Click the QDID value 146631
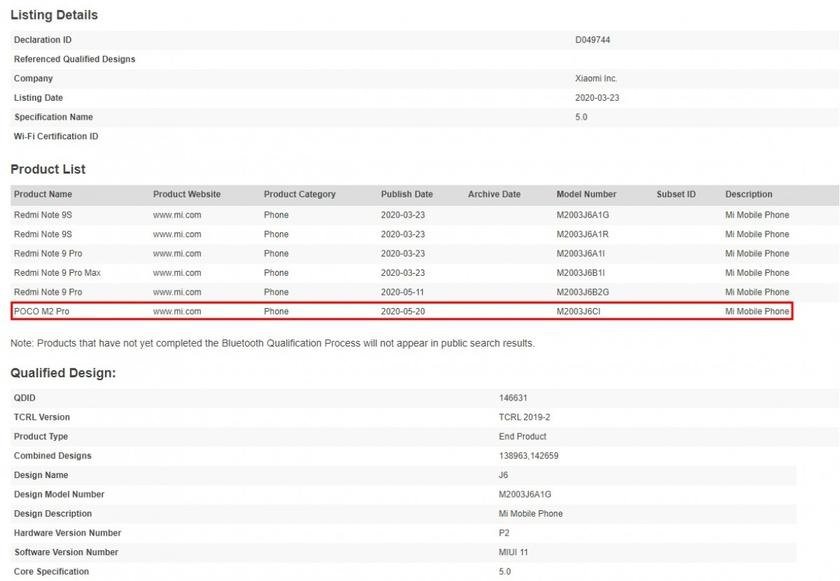This screenshot has width=840, height=581. coord(513,398)
